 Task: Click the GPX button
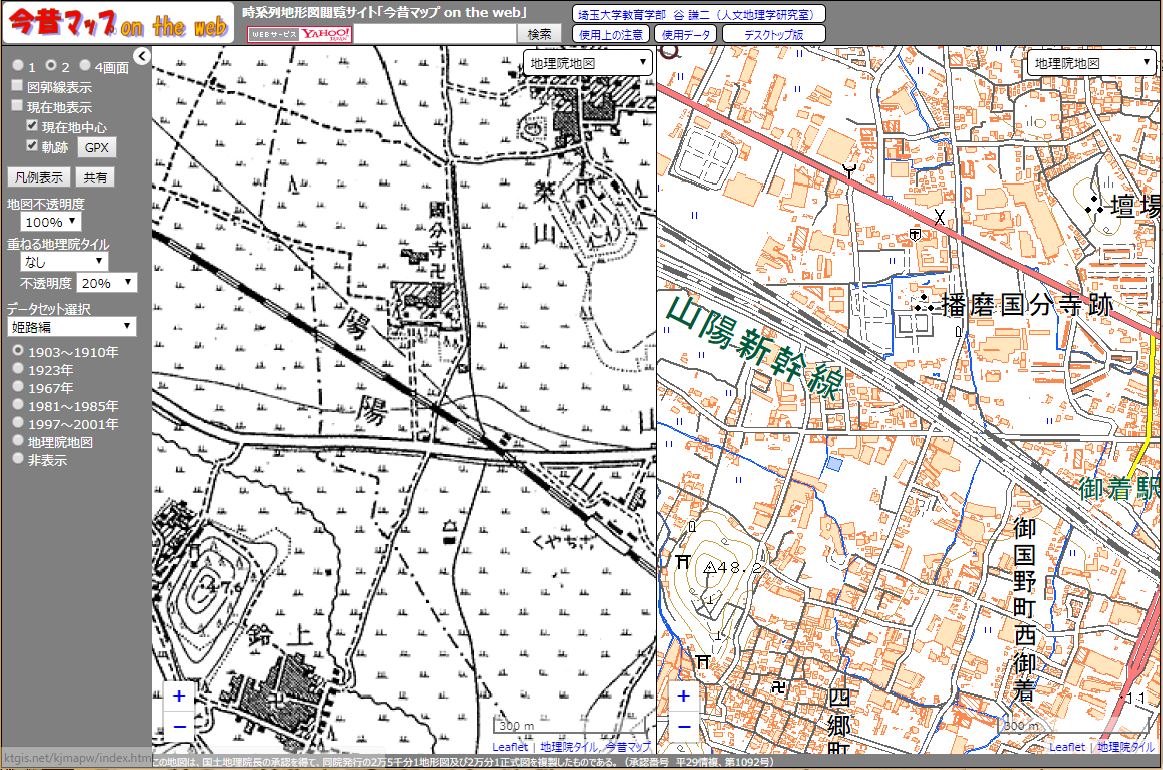(x=96, y=147)
